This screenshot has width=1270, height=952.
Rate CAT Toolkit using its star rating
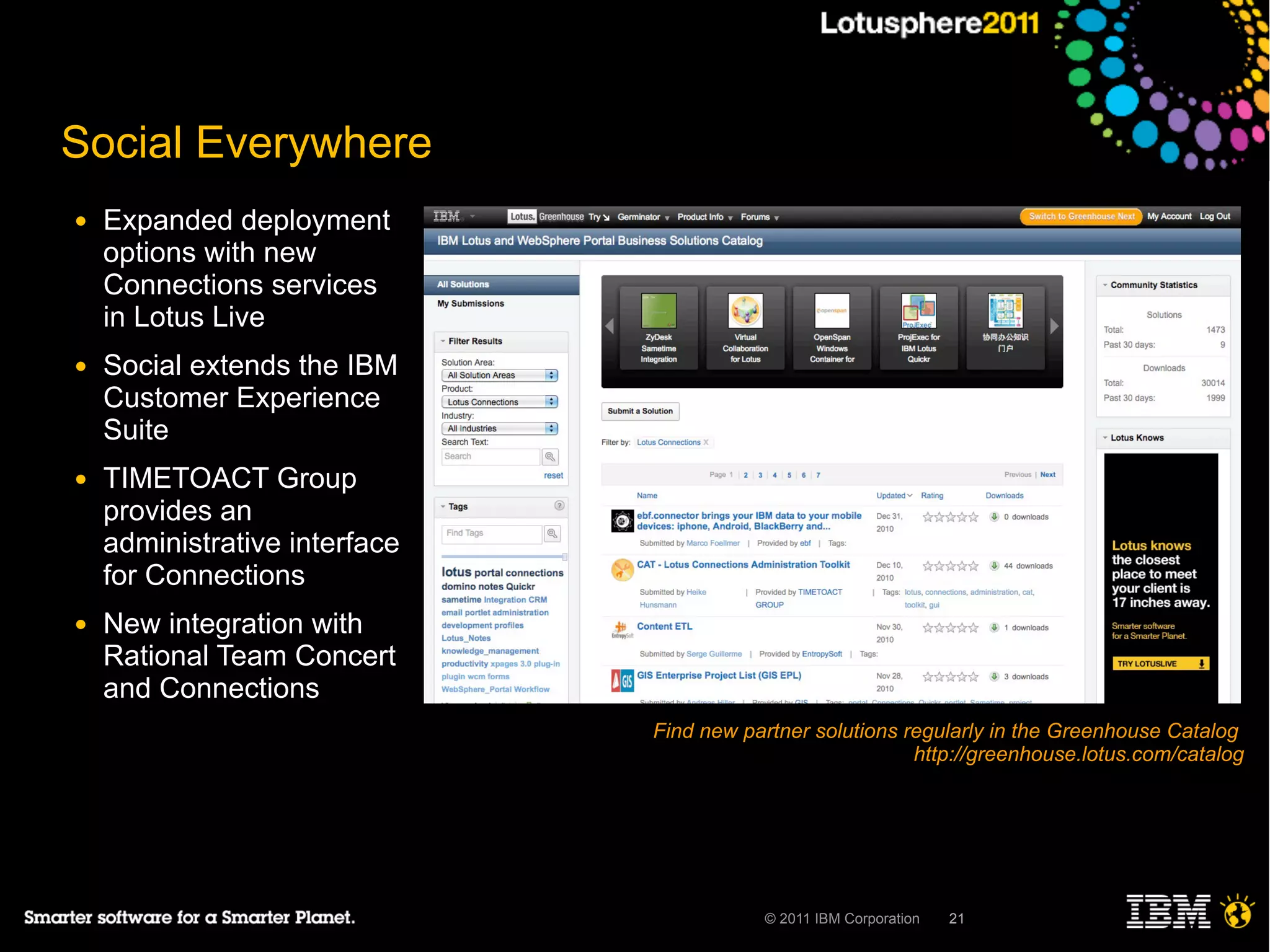click(x=950, y=566)
